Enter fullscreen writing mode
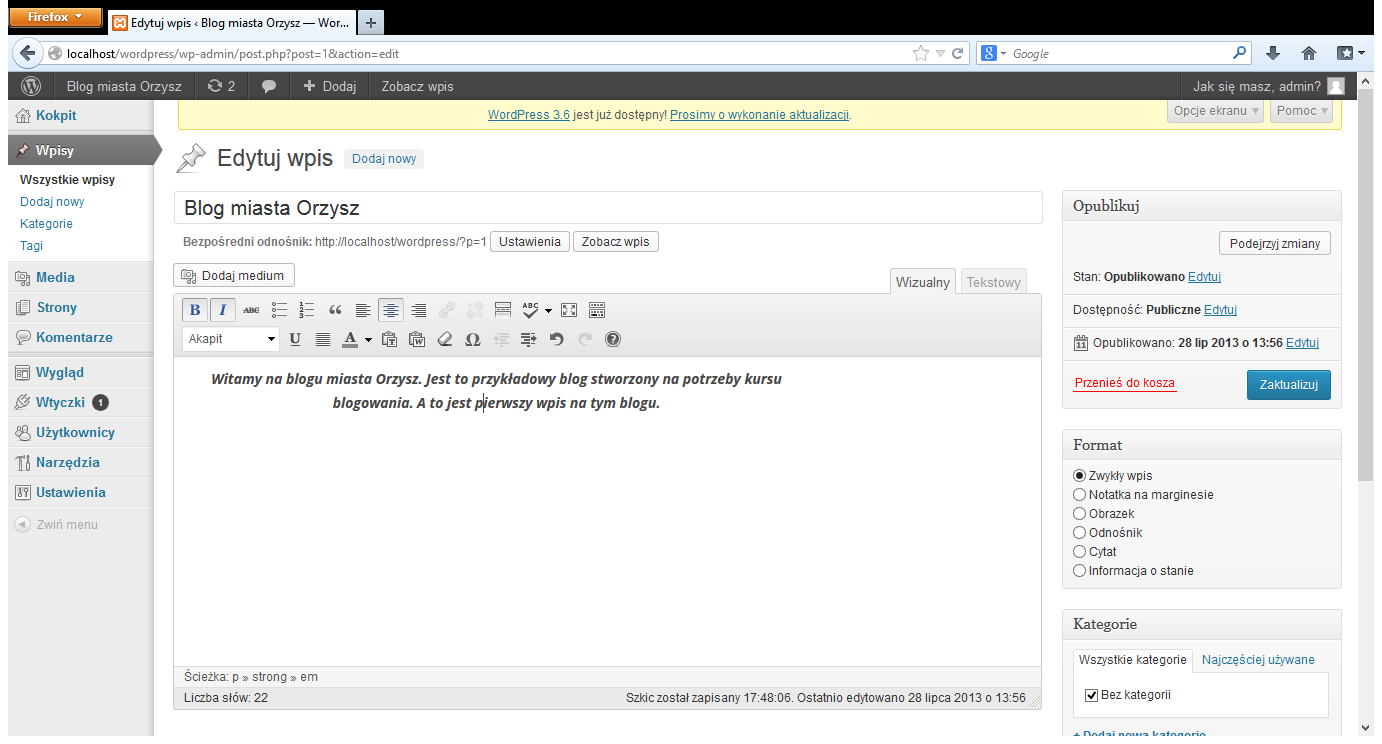This screenshot has height=744, width=1382. click(569, 310)
